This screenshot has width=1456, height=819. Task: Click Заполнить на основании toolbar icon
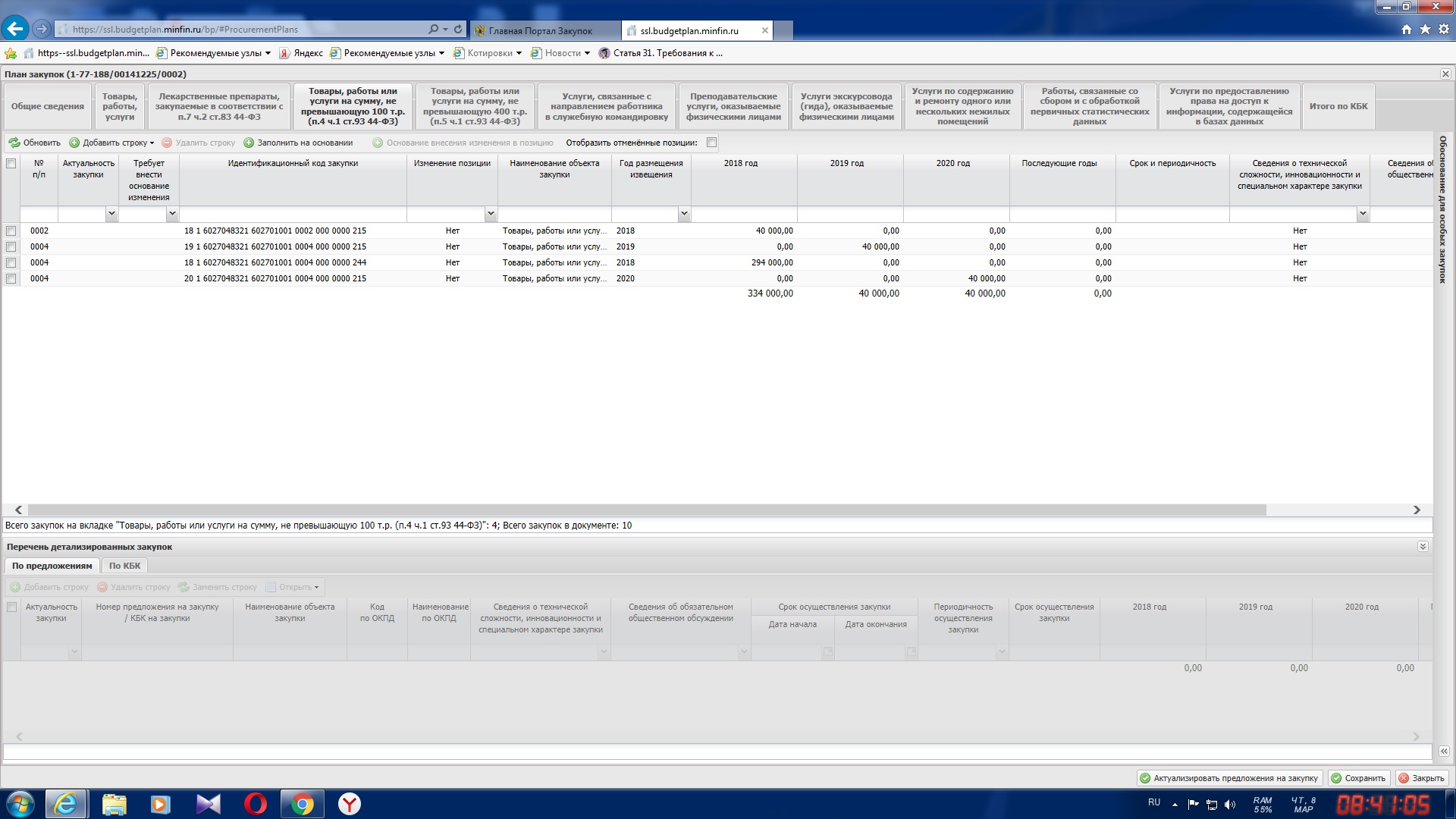[x=249, y=143]
